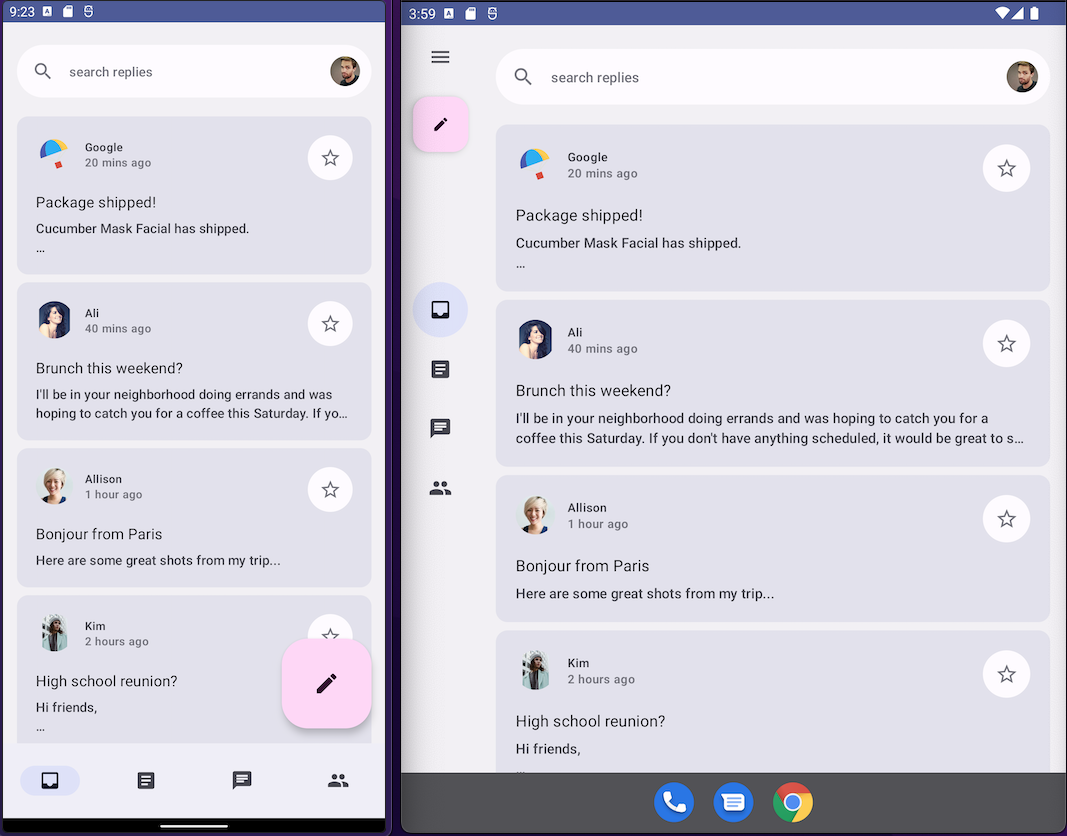Select the Inbox icon in the navigation rail
The image size is (1067, 836).
point(440,310)
